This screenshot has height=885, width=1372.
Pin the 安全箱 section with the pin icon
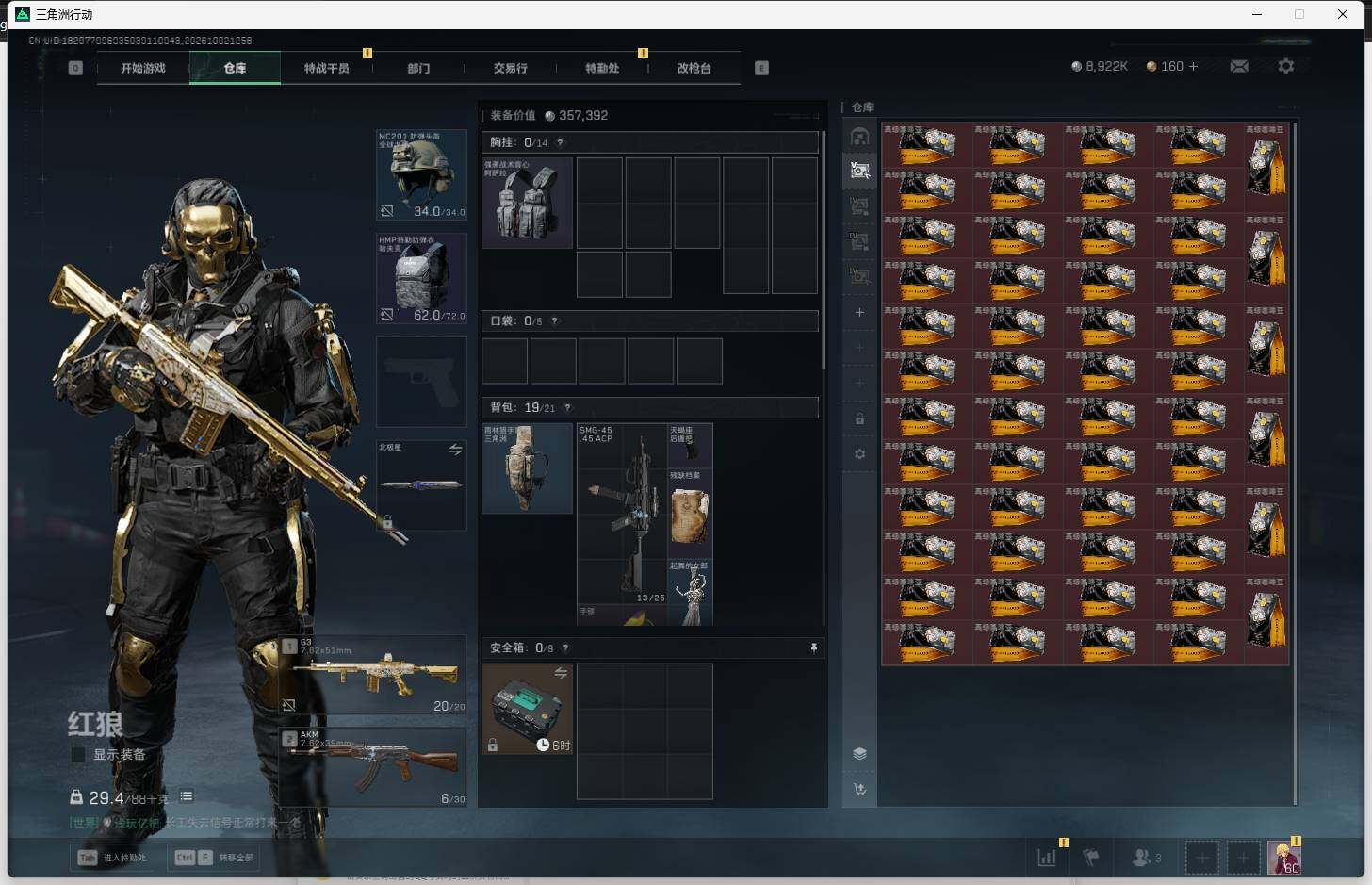pyautogui.click(x=813, y=647)
